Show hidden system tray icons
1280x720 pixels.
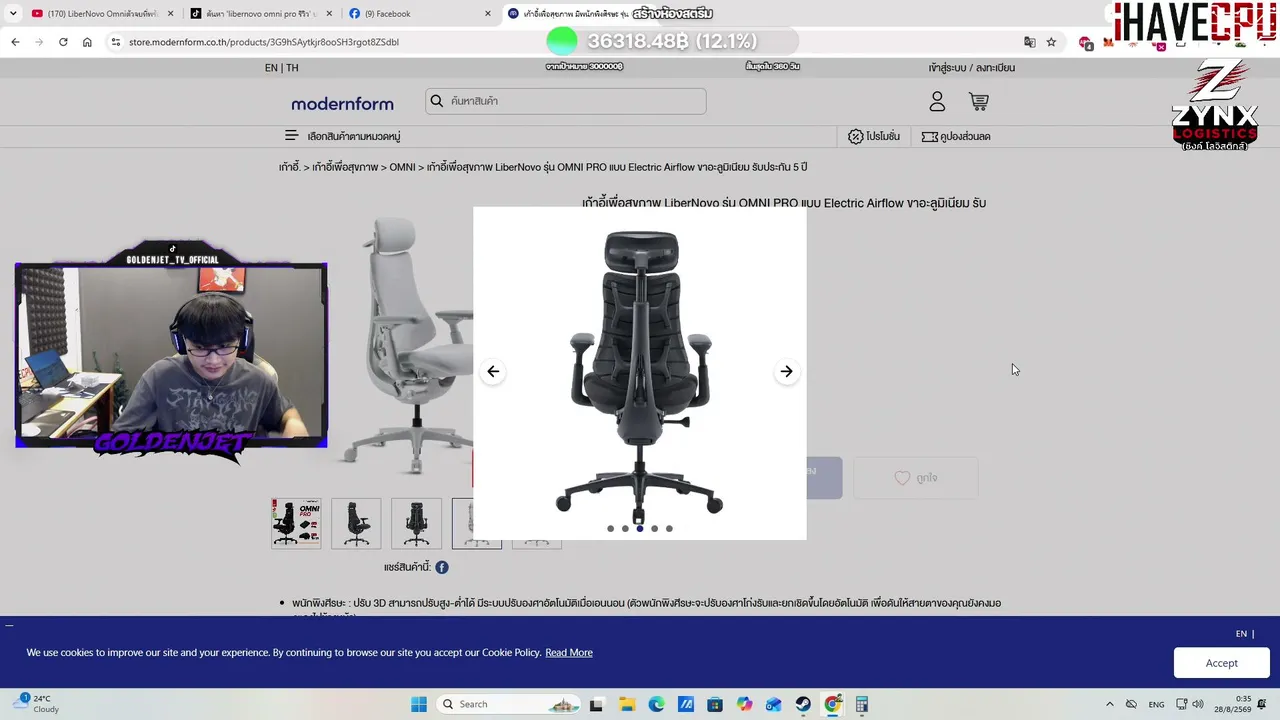1109,704
